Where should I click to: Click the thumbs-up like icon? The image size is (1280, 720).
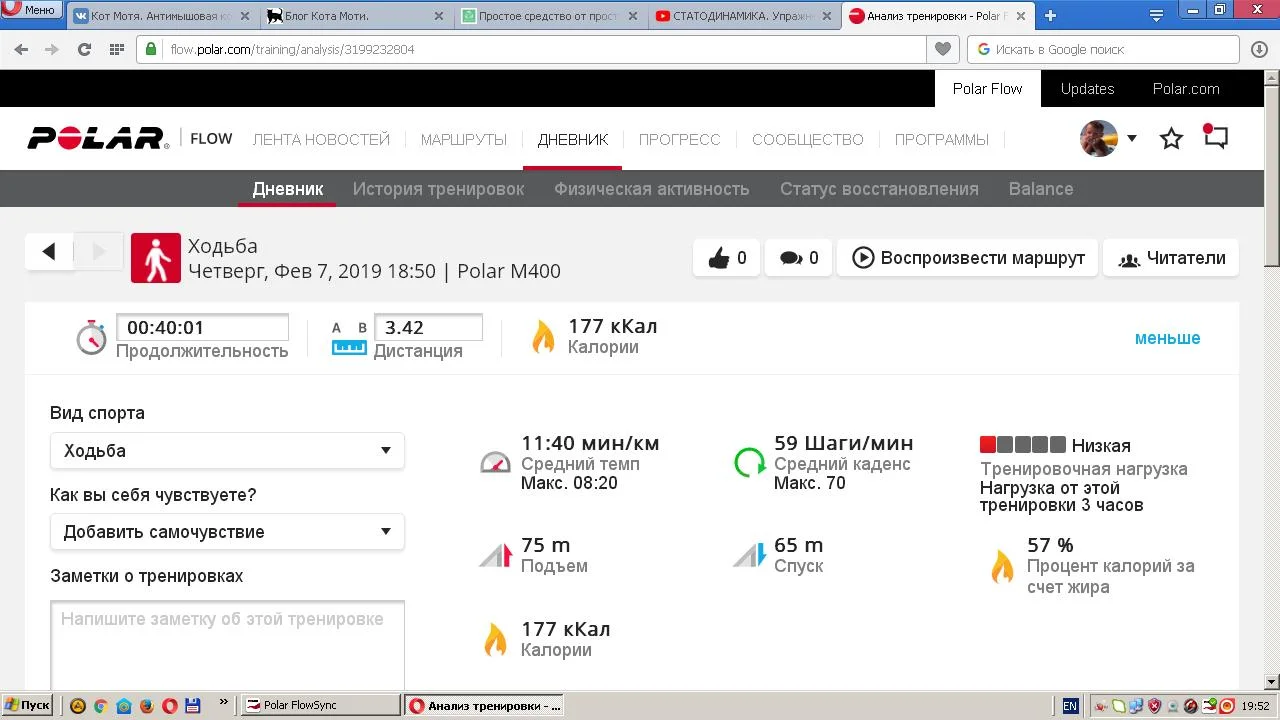pyautogui.click(x=719, y=258)
